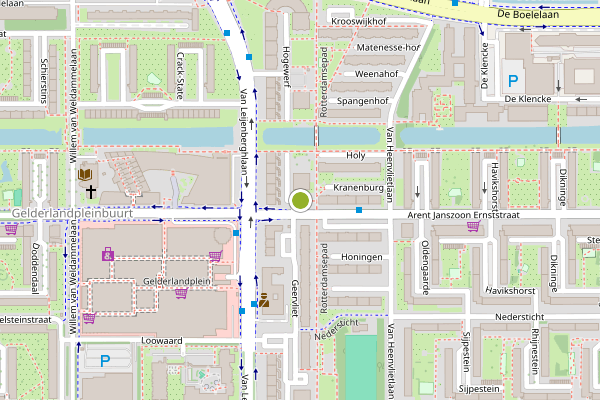600x400 pixels.
Task: Click the parking icon below Loowaard
Action: (105, 361)
